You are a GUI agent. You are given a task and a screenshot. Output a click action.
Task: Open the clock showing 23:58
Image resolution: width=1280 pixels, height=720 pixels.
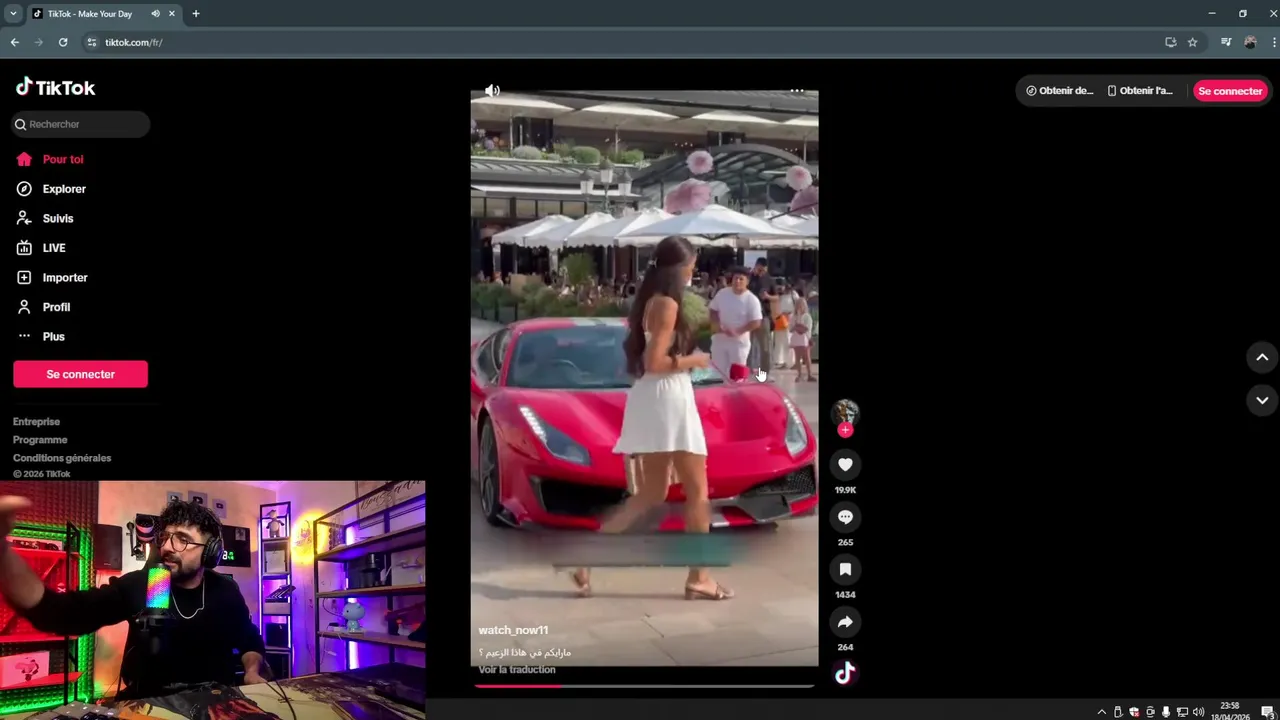pyautogui.click(x=1230, y=711)
